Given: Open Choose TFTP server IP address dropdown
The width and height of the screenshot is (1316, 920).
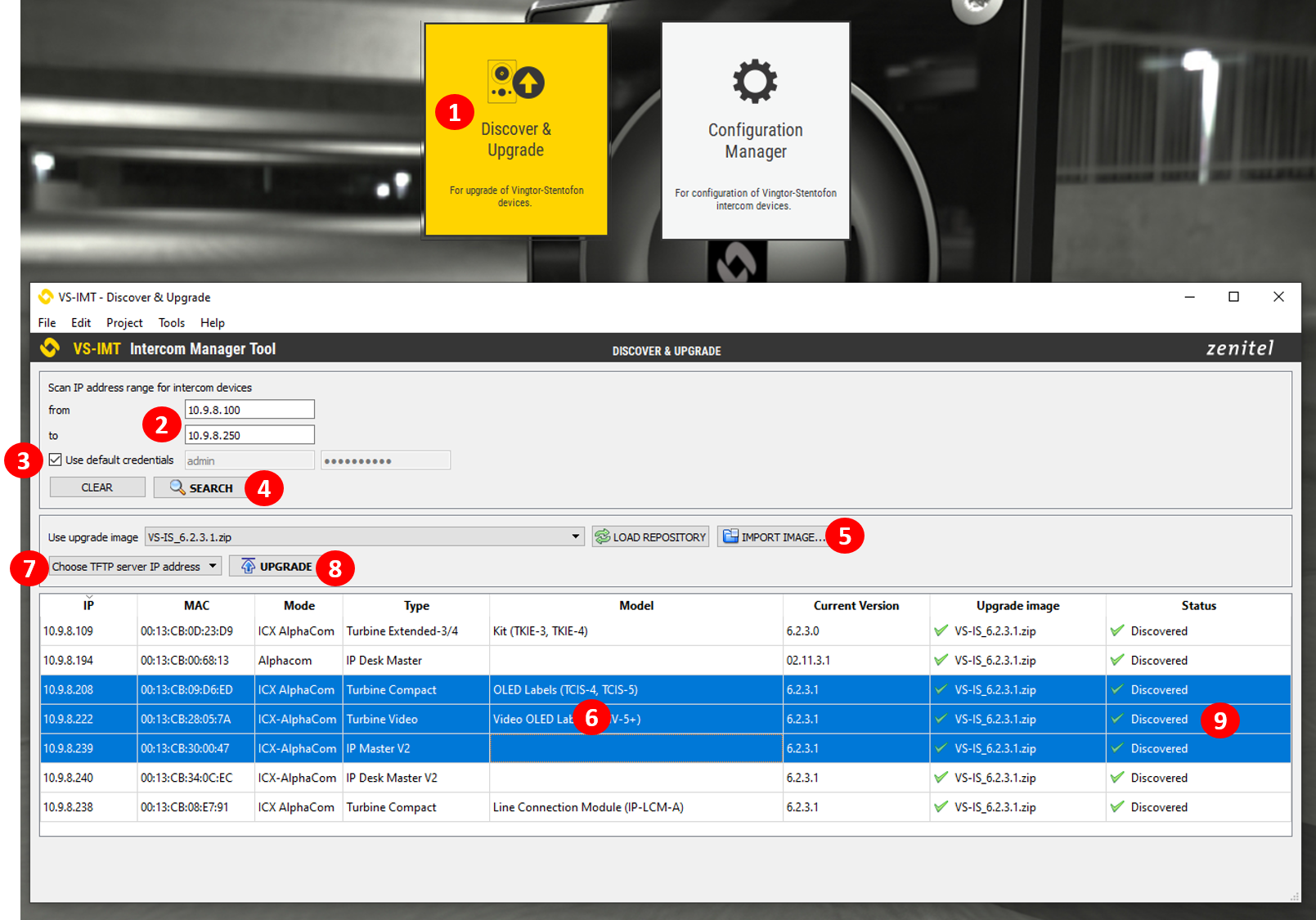Looking at the screenshot, I should [x=134, y=566].
